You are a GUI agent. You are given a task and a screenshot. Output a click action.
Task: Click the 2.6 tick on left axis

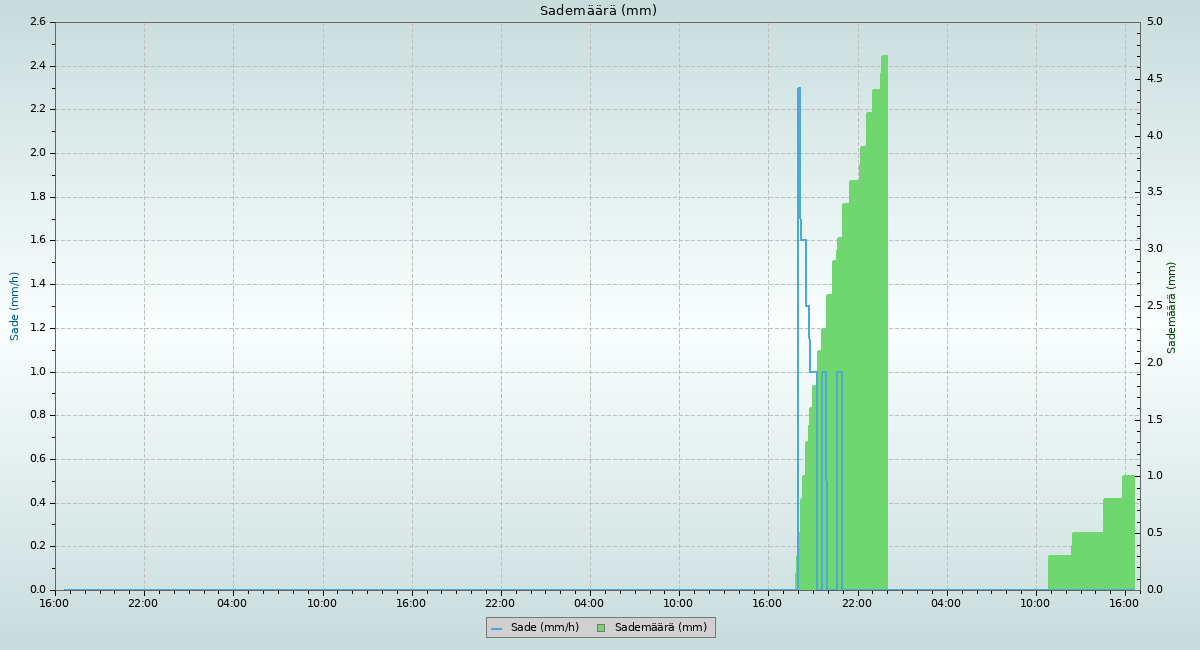[x=36, y=22]
